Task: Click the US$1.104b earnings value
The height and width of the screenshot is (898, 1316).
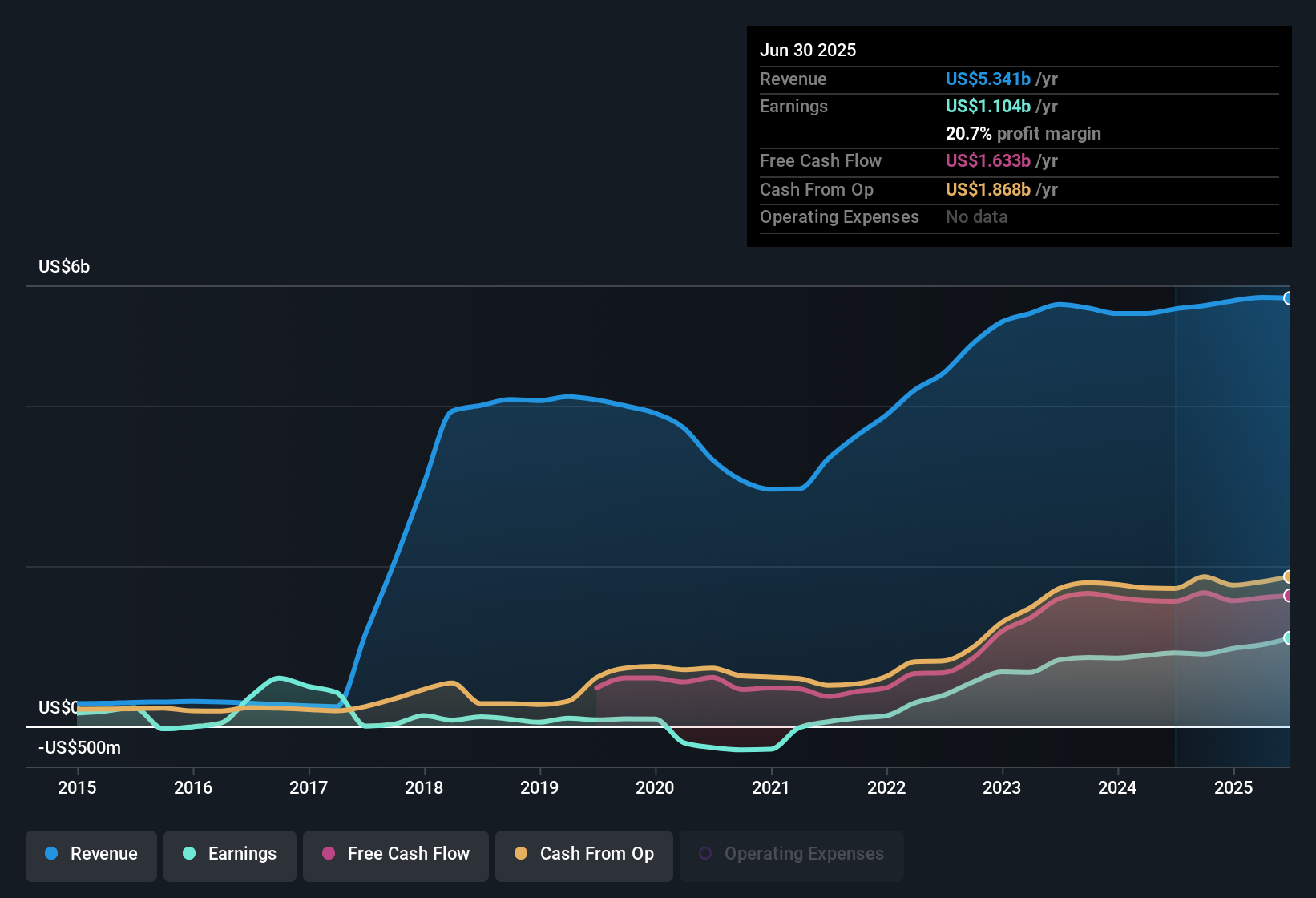Action: click(987, 107)
